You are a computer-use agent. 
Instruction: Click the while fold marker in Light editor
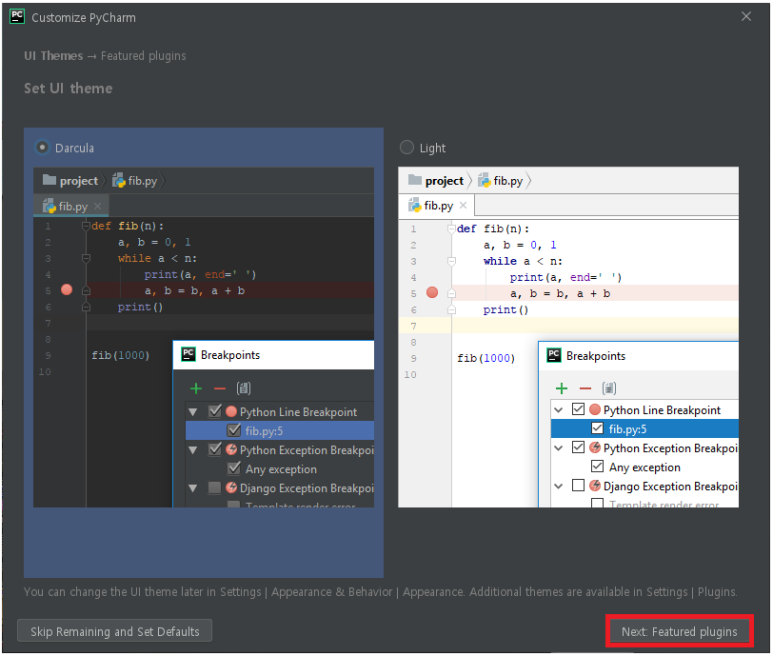click(x=452, y=261)
